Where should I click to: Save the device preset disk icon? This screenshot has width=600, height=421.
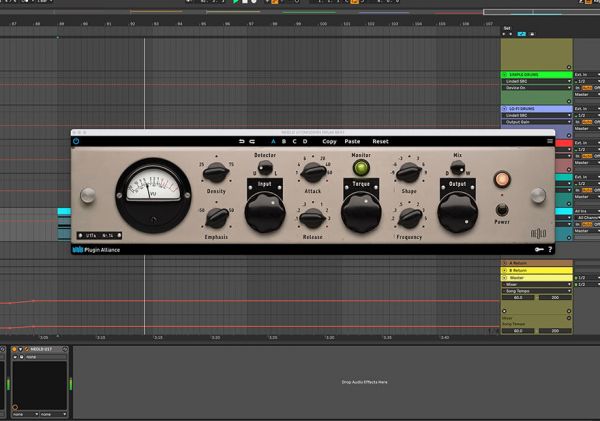pos(22,357)
